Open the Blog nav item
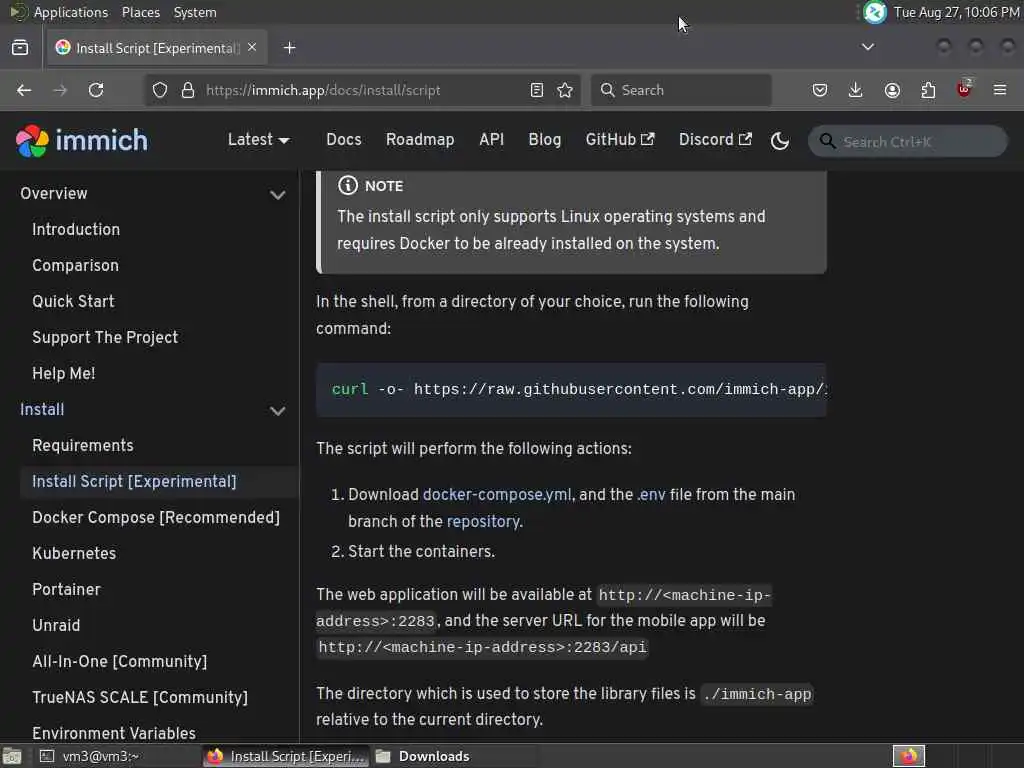Viewport: 1024px width, 768px height. [545, 140]
